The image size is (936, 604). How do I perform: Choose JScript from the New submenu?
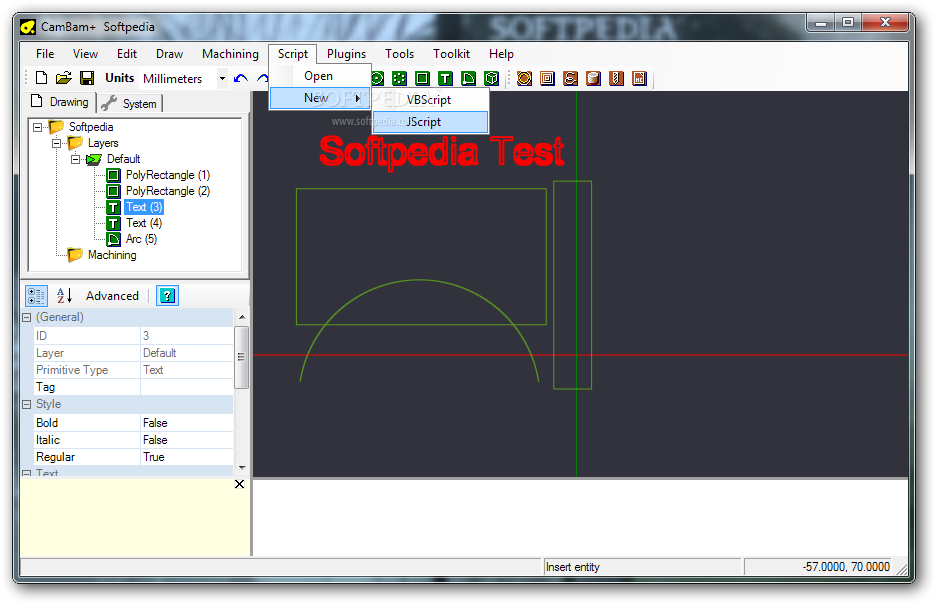(430, 122)
